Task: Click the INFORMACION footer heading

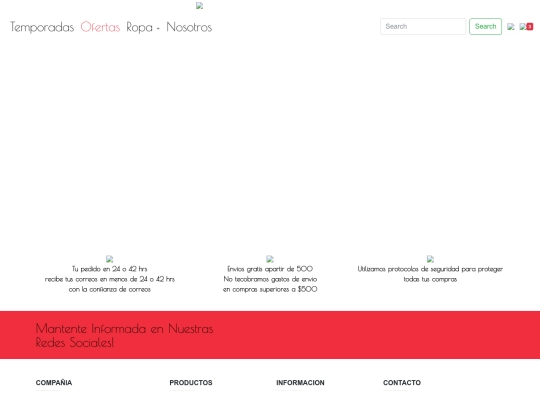Action: [x=300, y=383]
